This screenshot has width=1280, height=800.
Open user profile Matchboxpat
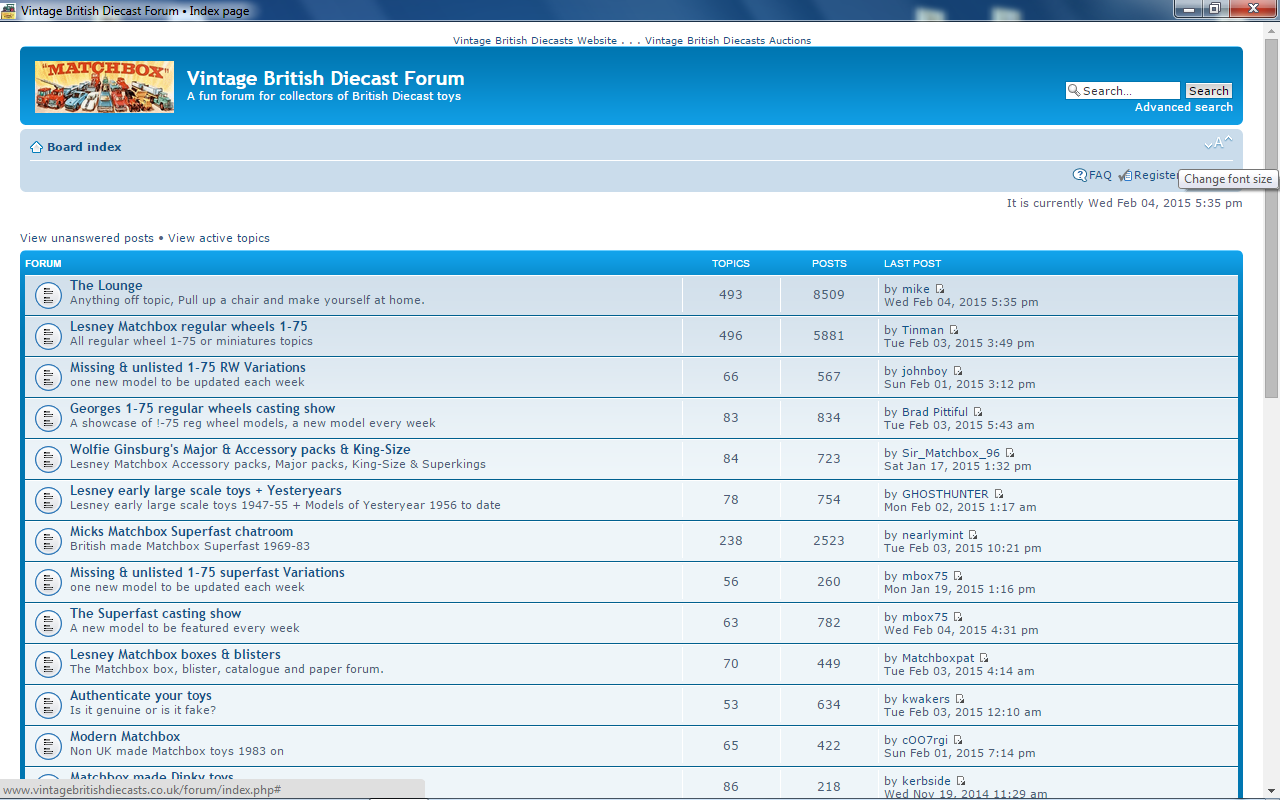coord(938,658)
